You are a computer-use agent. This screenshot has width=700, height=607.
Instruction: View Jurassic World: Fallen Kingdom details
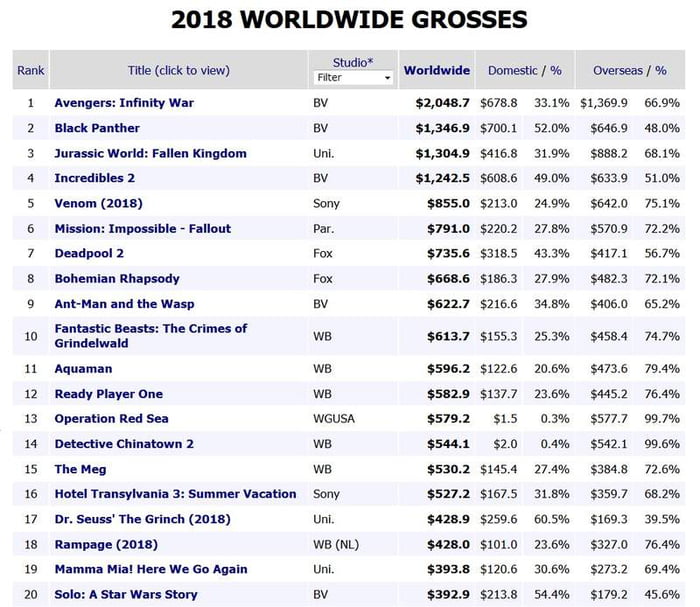click(150, 153)
